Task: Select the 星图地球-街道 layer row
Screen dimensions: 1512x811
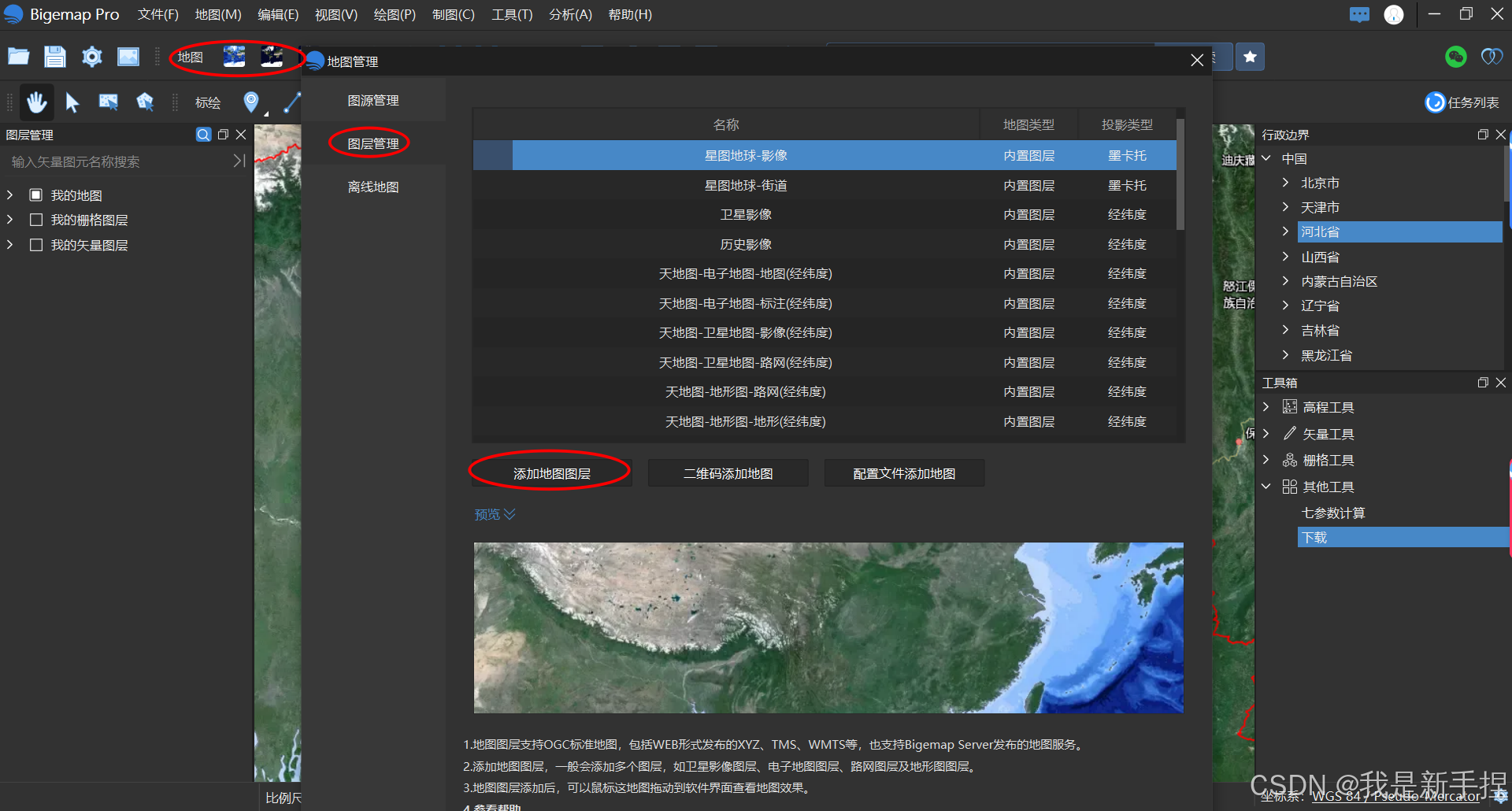Action: (825, 185)
